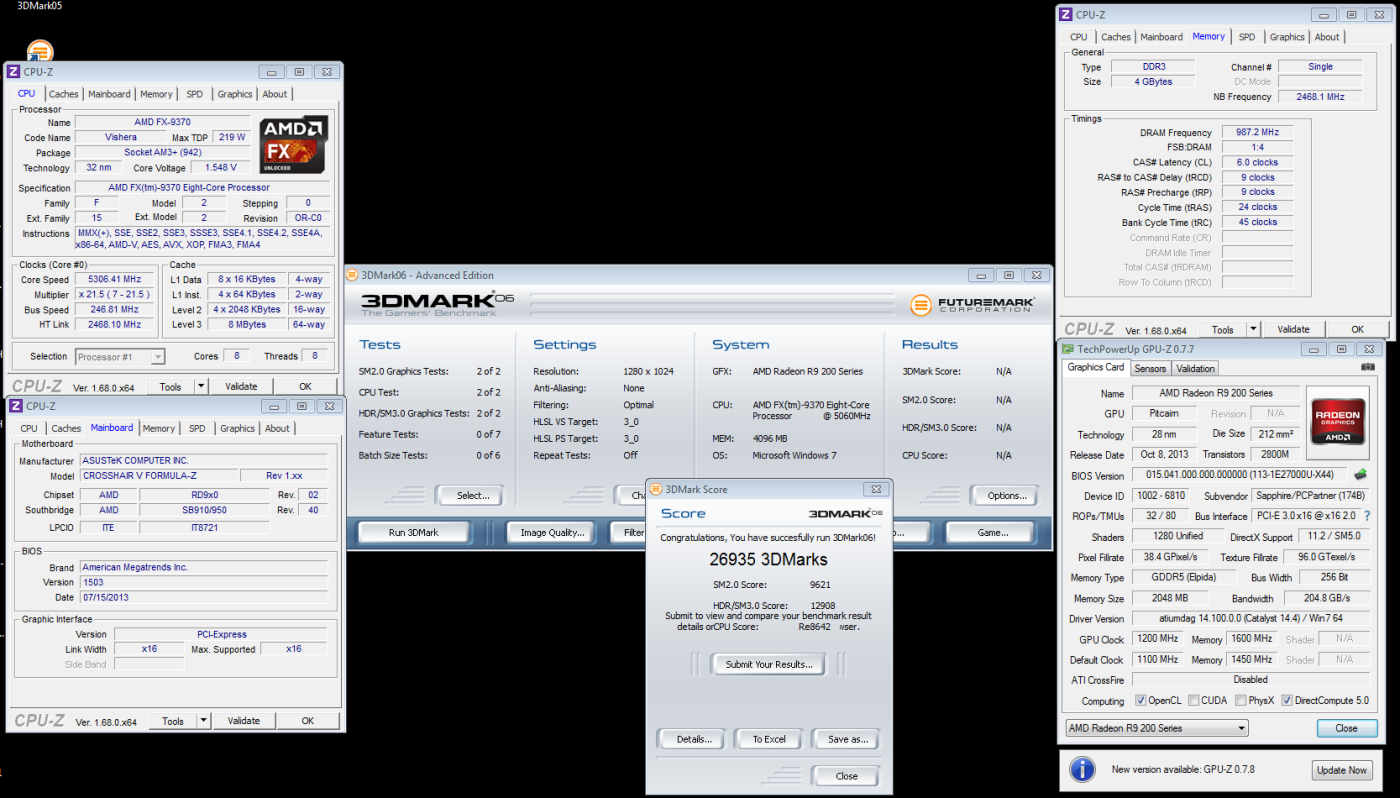The width and height of the screenshot is (1400, 798).
Task: Click the Game button in 3DMark06
Action: (x=993, y=532)
